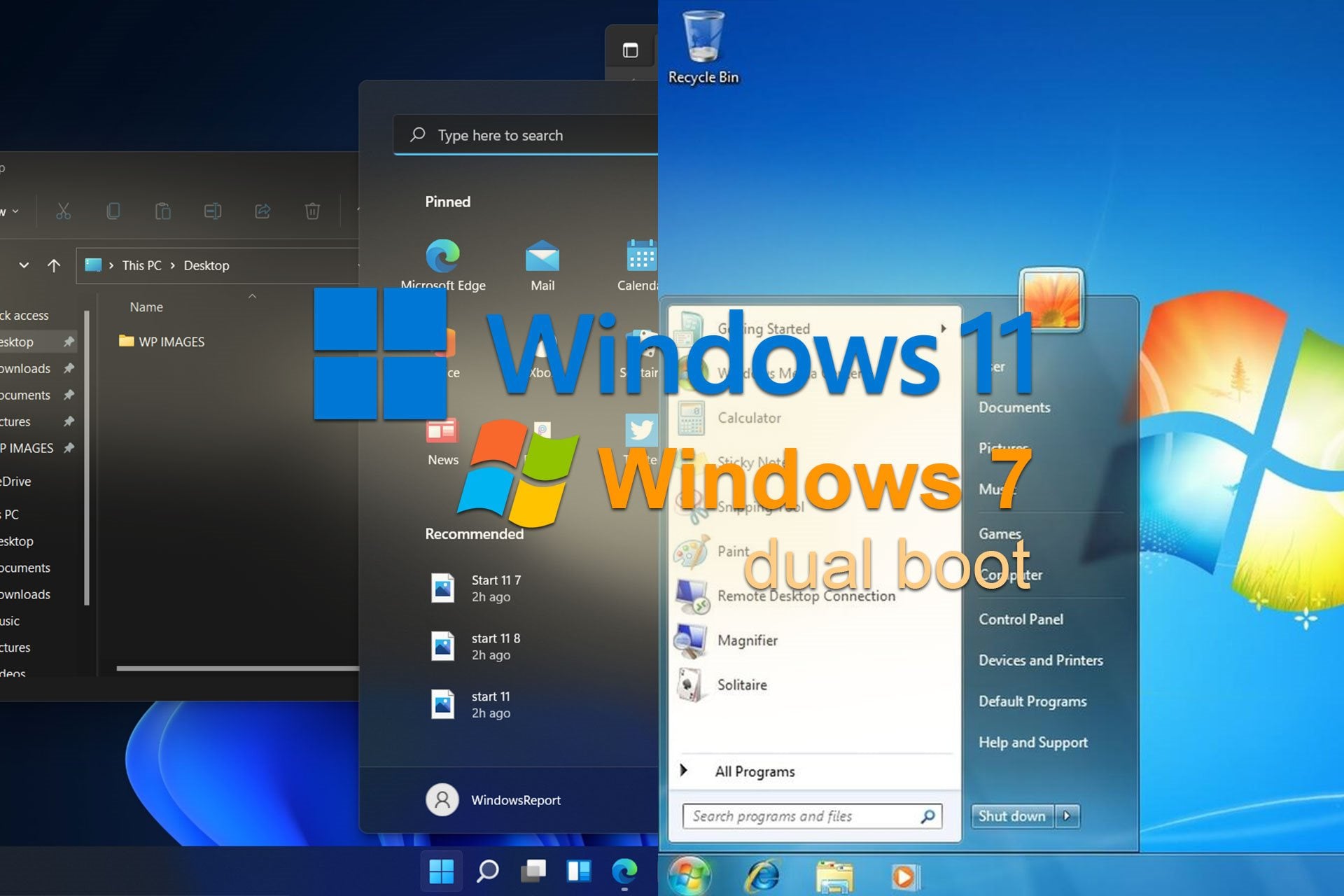The height and width of the screenshot is (896, 1344).
Task: Click the Search magnifier on Windows 11 taskbar
Action: [487, 871]
